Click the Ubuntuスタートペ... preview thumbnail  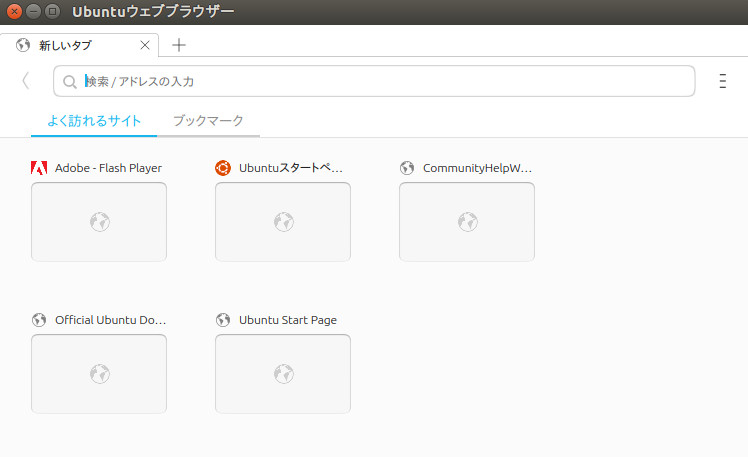tap(283, 222)
